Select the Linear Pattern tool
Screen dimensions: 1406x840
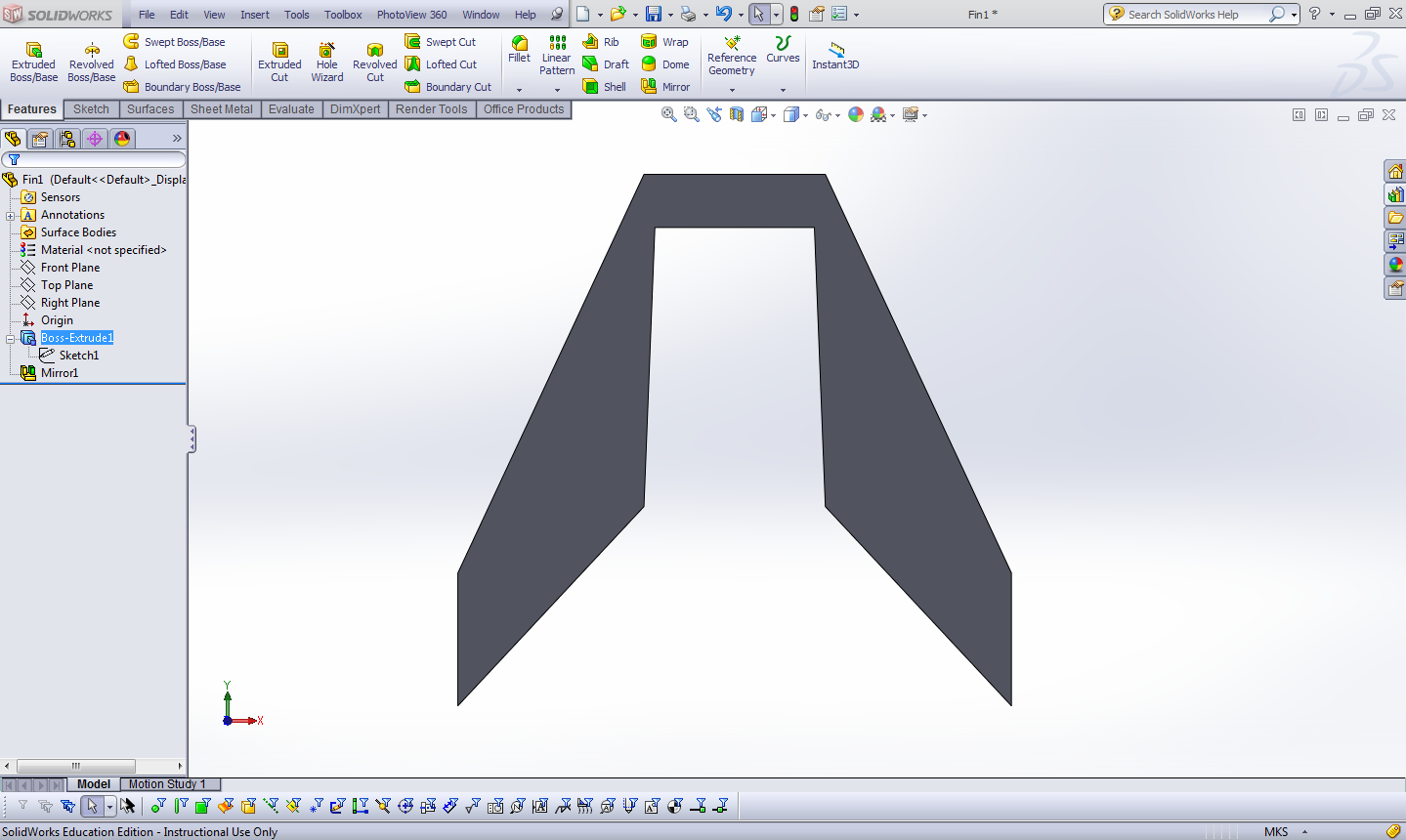(557, 55)
